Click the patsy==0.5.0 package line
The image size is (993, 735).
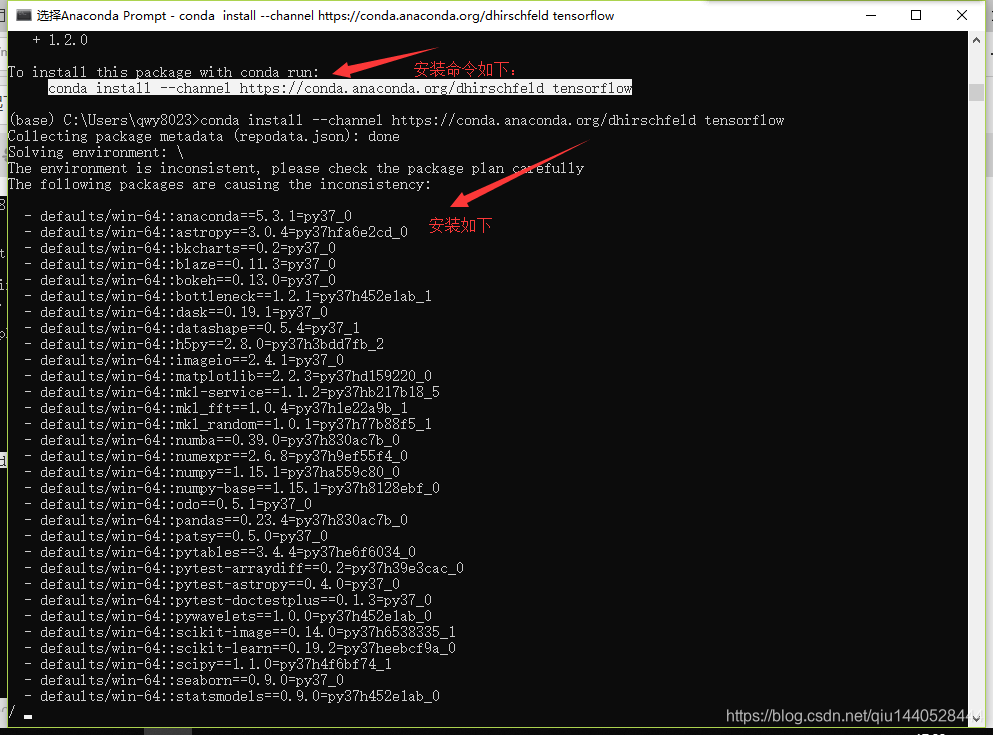click(x=176, y=536)
